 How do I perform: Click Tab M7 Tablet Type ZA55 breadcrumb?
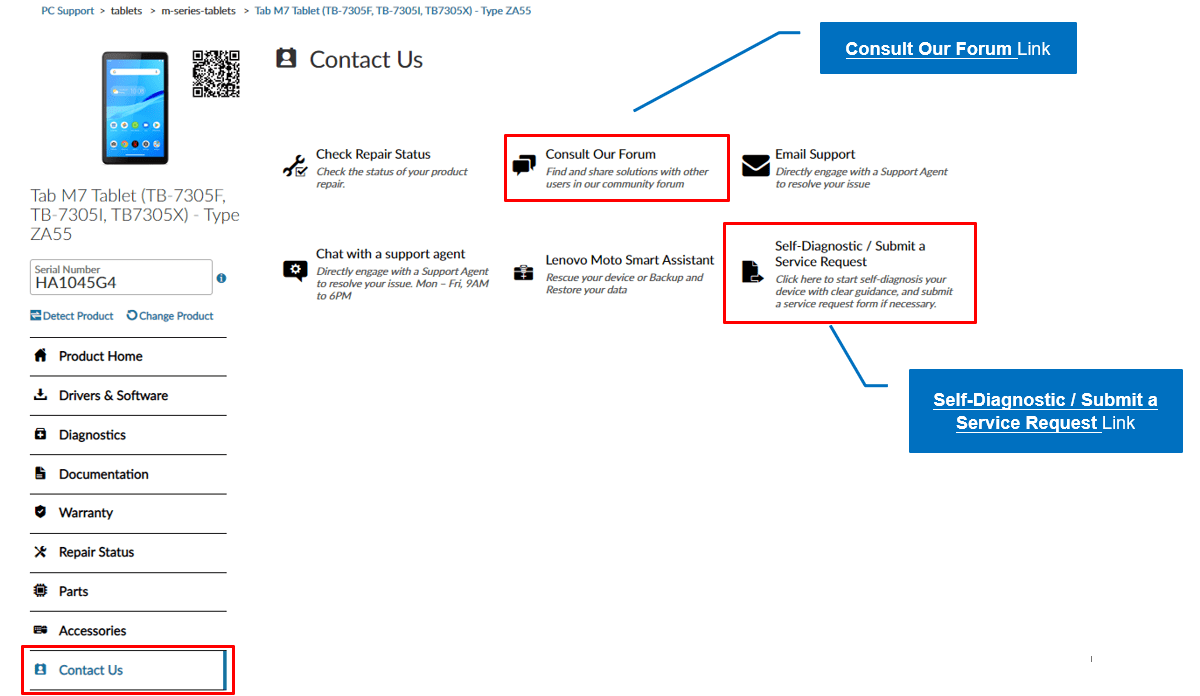pos(393,11)
